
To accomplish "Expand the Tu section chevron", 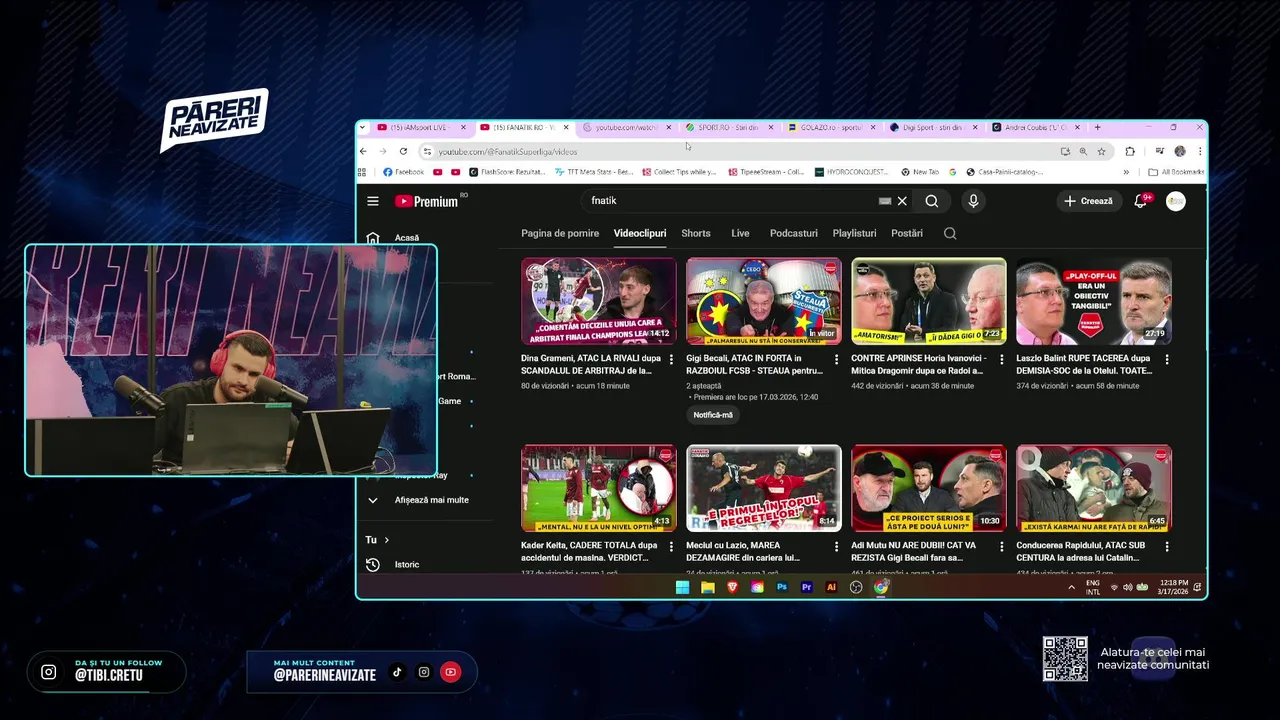I will 387,540.
